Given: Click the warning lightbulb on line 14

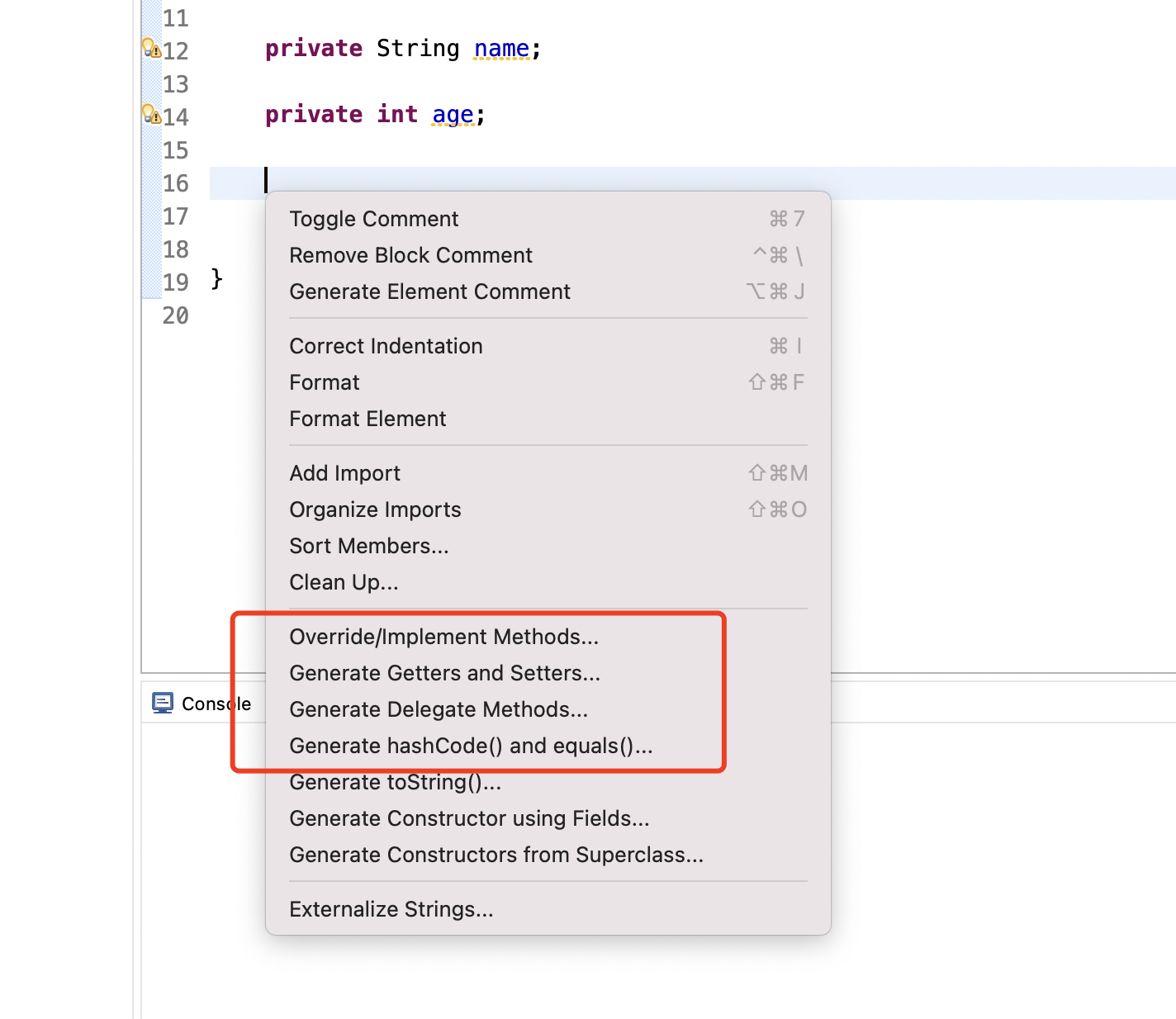Looking at the screenshot, I should tap(151, 114).
